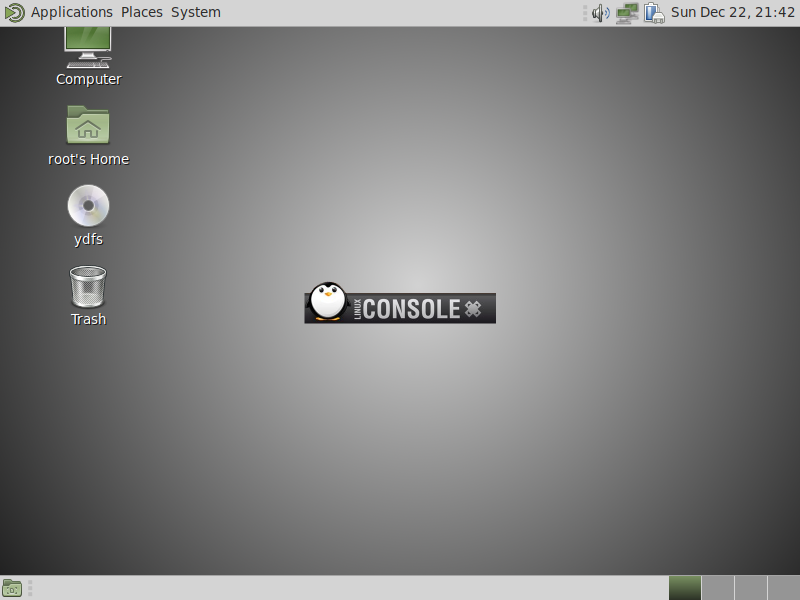Select the root's Home folder icon
The image size is (800, 600).
pos(88,125)
